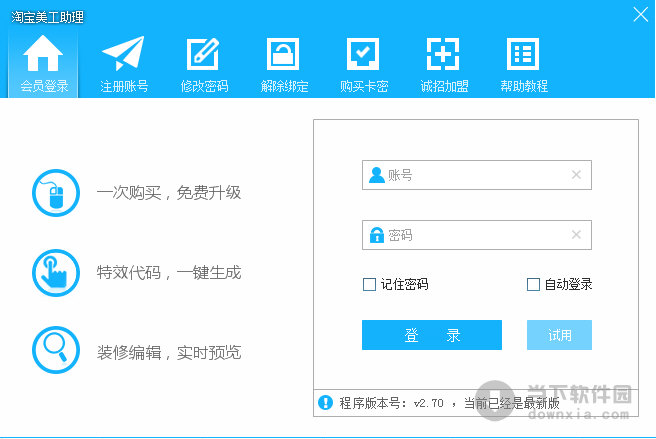This screenshot has width=656, height=439.
Task: Open the 会员登录 home tab
Action: (44, 64)
